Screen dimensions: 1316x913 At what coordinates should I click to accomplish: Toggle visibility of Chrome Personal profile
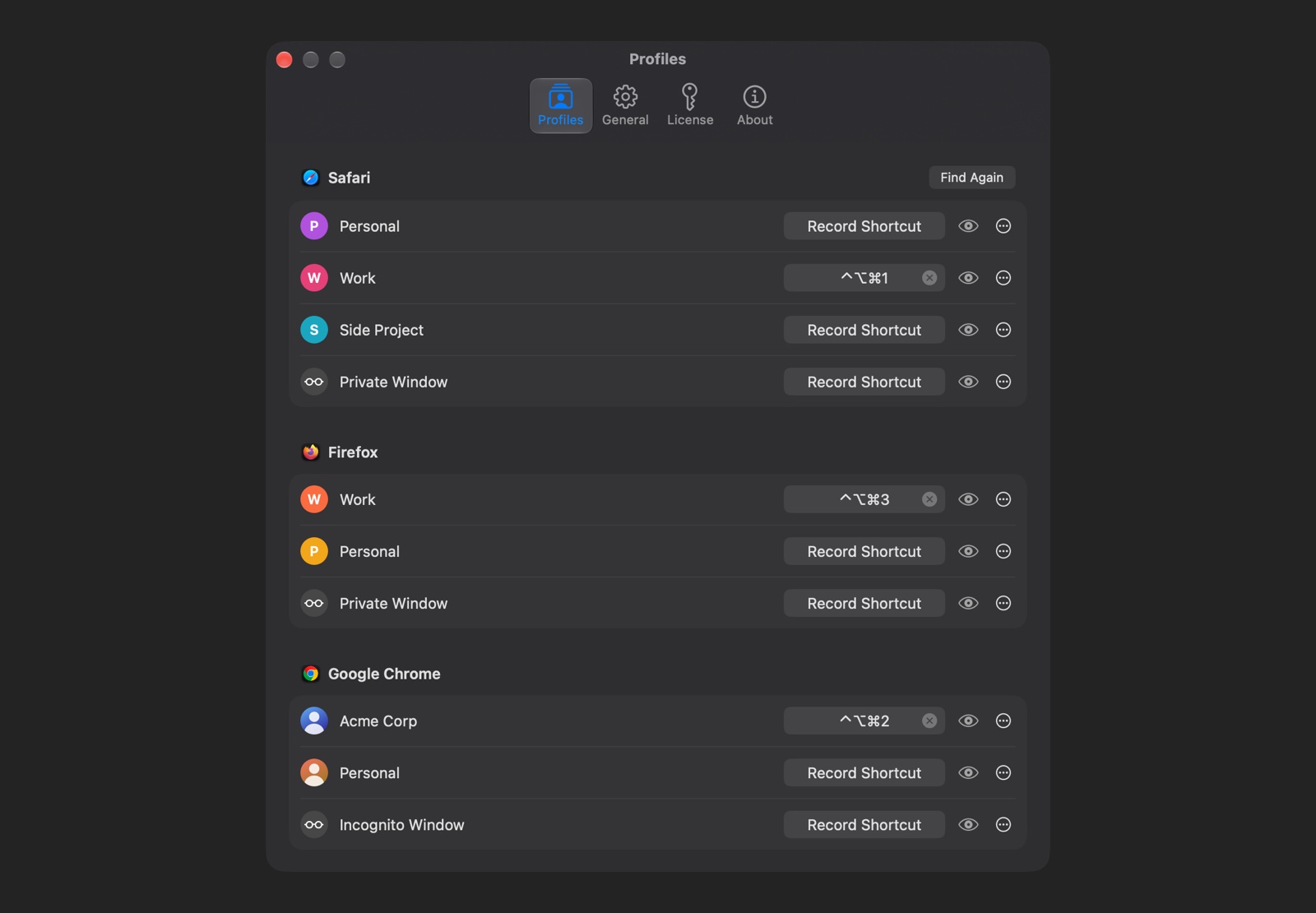[968, 772]
